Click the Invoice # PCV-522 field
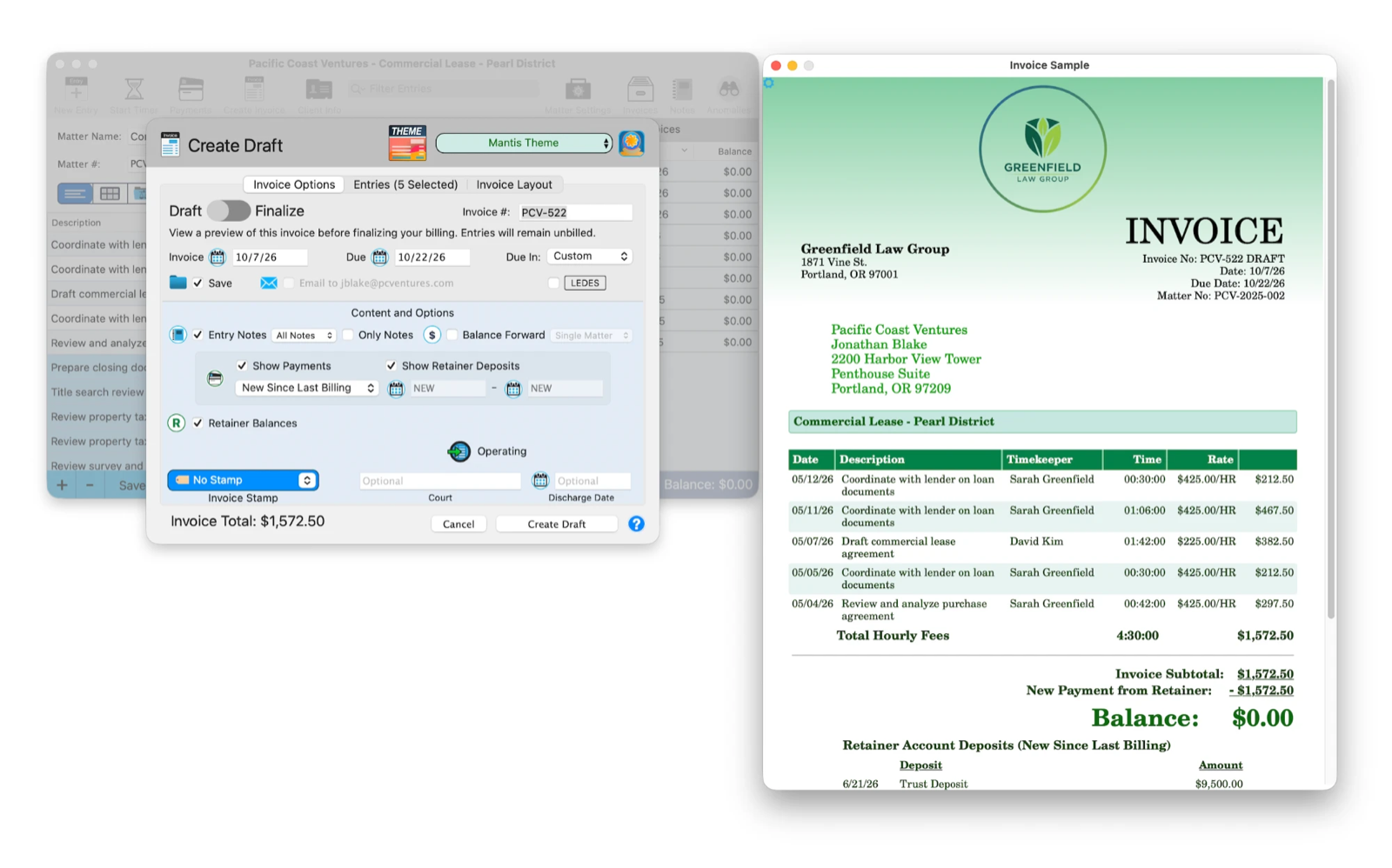 pyautogui.click(x=575, y=212)
